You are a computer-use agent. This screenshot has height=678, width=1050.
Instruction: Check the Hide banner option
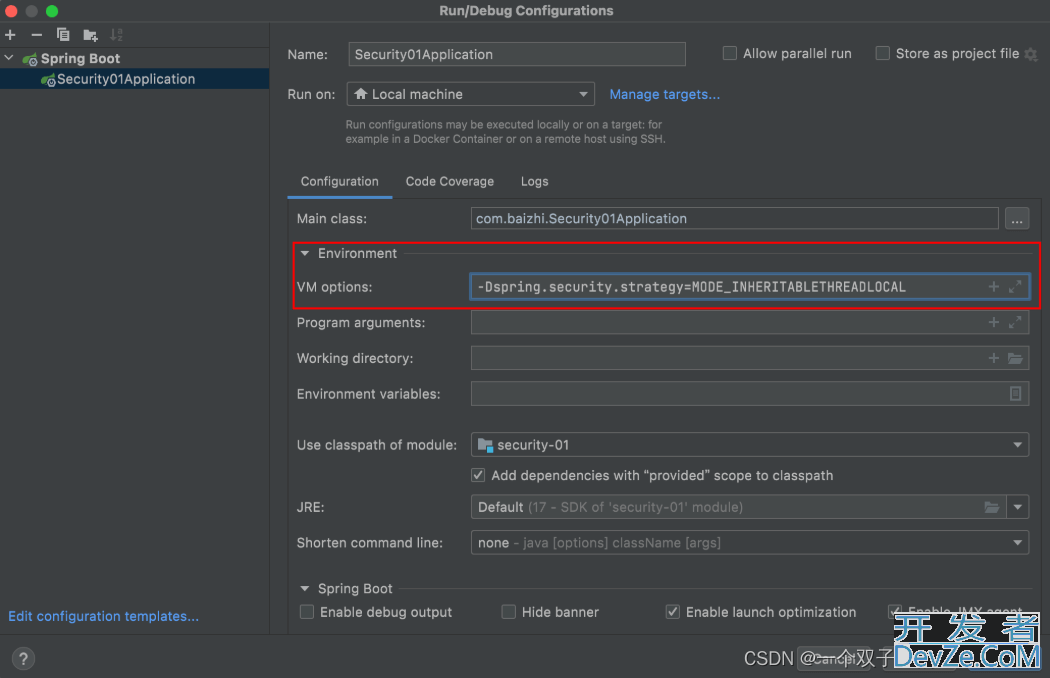[509, 612]
